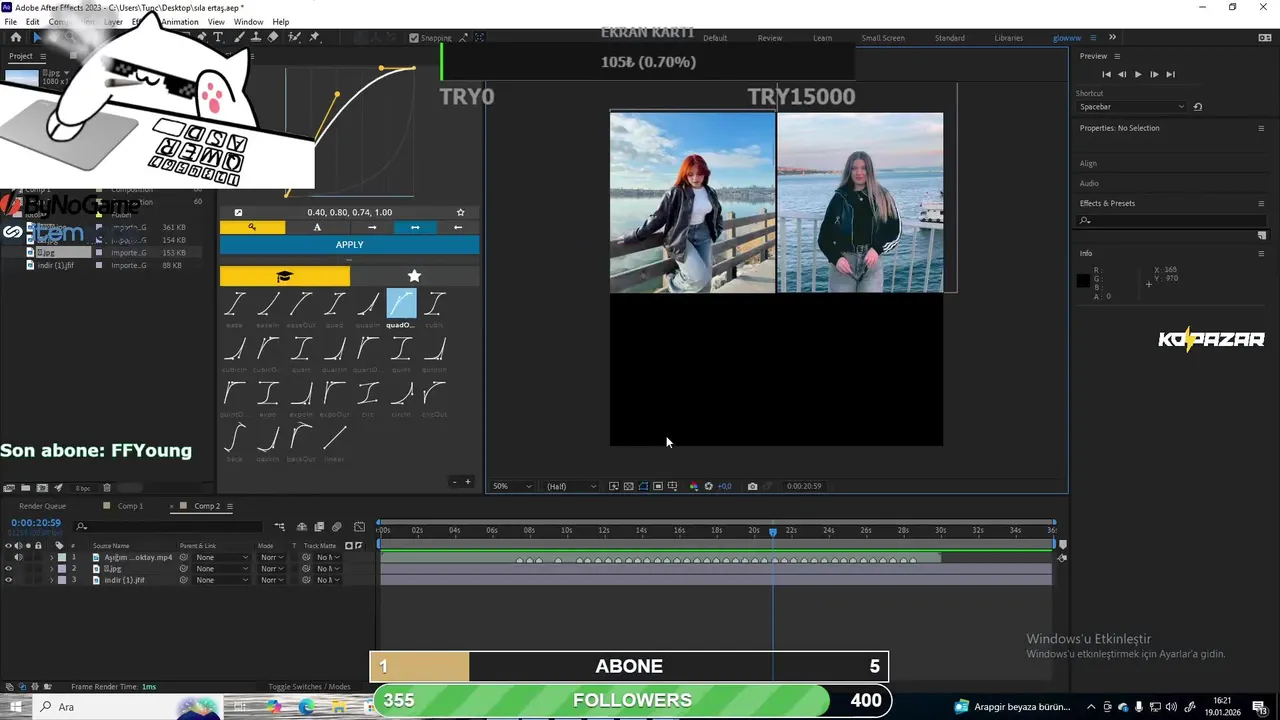
Task: Click the motion blur enable icon in timeline
Action: (337, 527)
